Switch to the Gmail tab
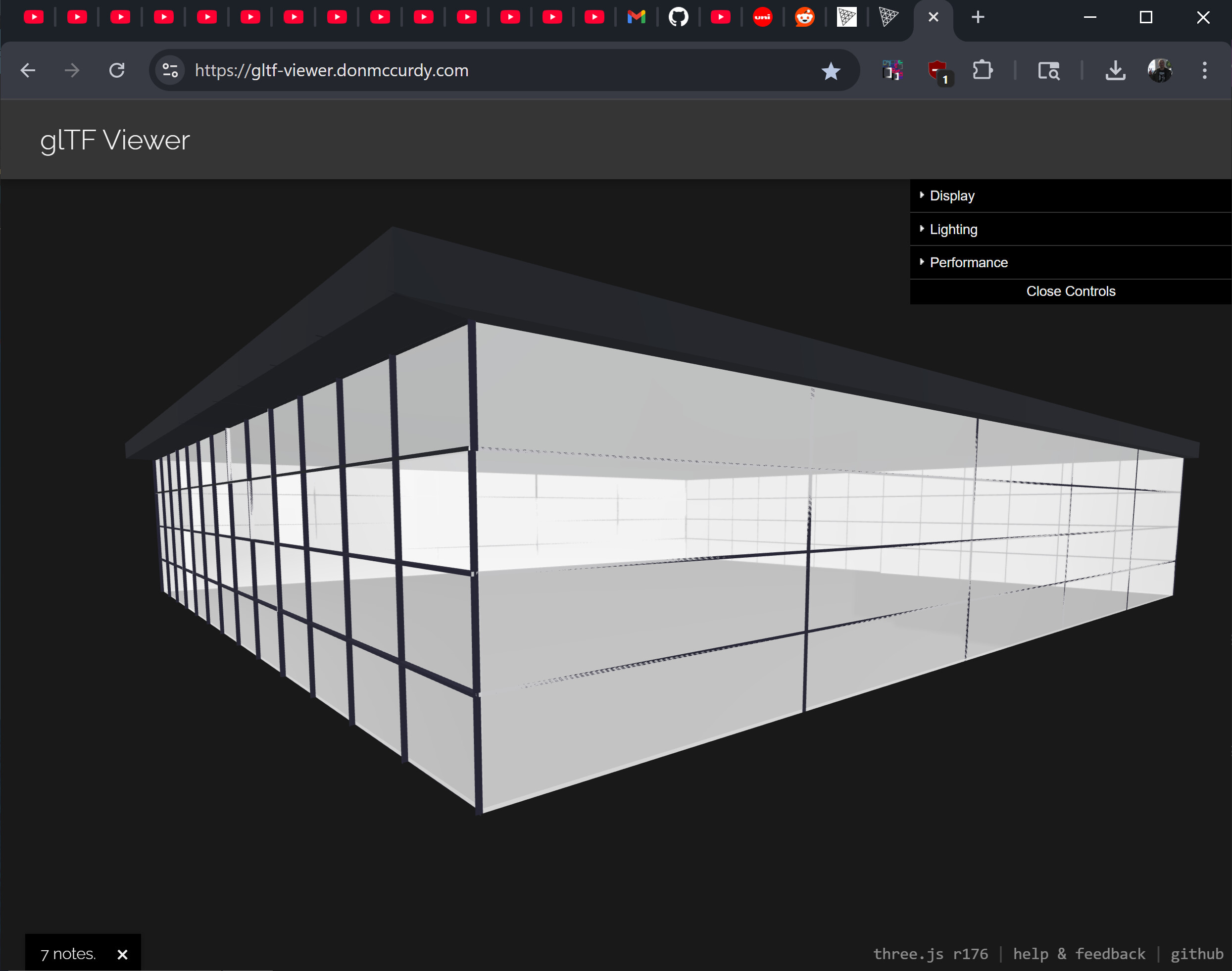The width and height of the screenshot is (1232, 971). 636,17
